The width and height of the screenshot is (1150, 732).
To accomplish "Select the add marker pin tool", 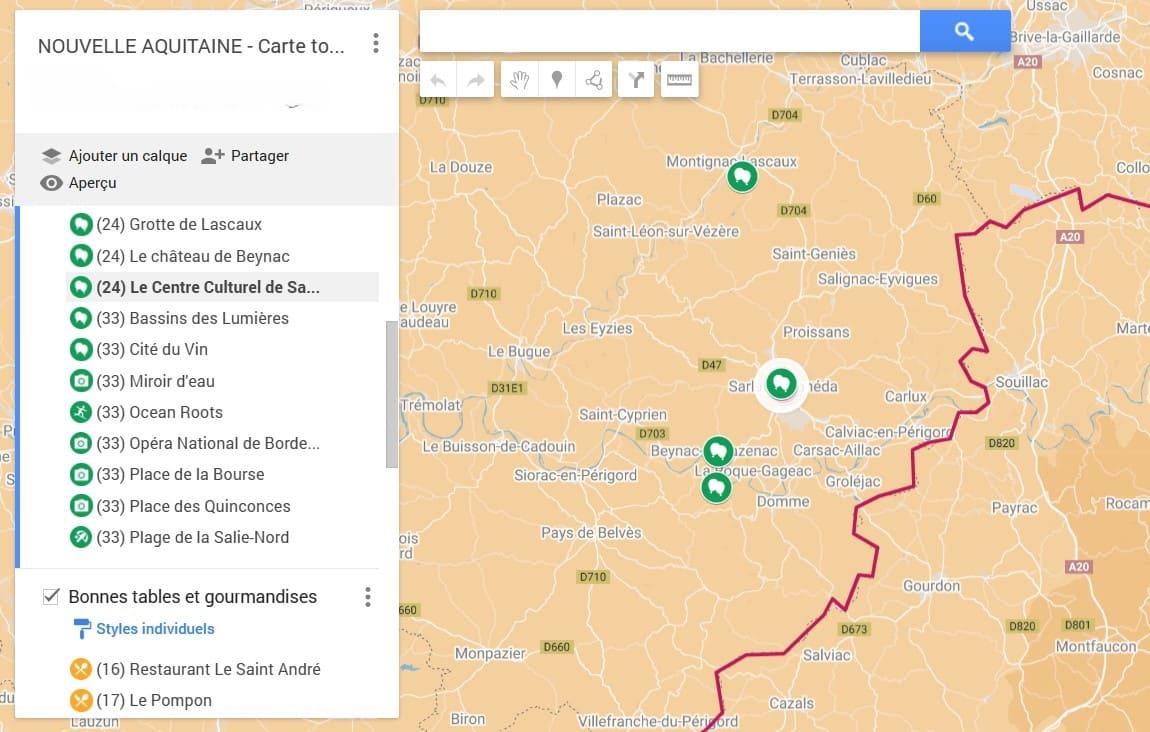I will tap(557, 79).
